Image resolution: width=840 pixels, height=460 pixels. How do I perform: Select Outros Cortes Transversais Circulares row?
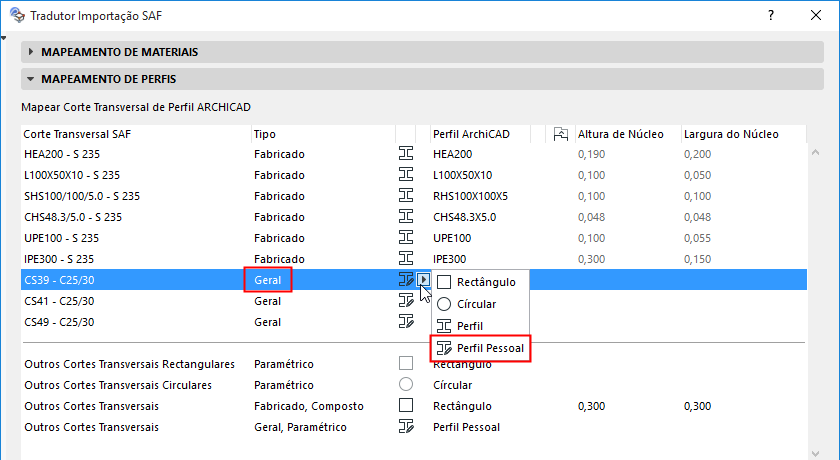pyautogui.click(x=414, y=384)
